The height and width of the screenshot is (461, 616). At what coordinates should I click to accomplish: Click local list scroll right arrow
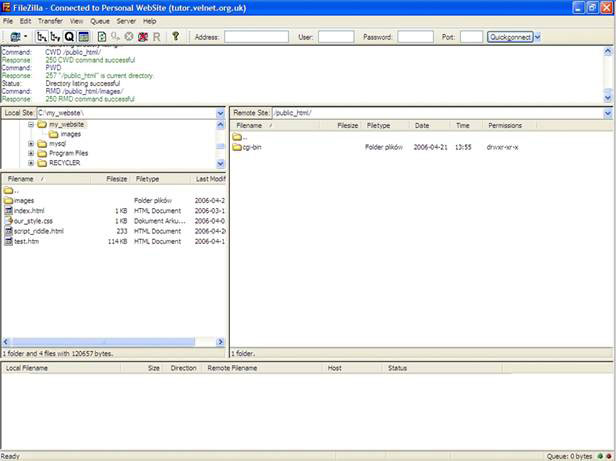220,342
